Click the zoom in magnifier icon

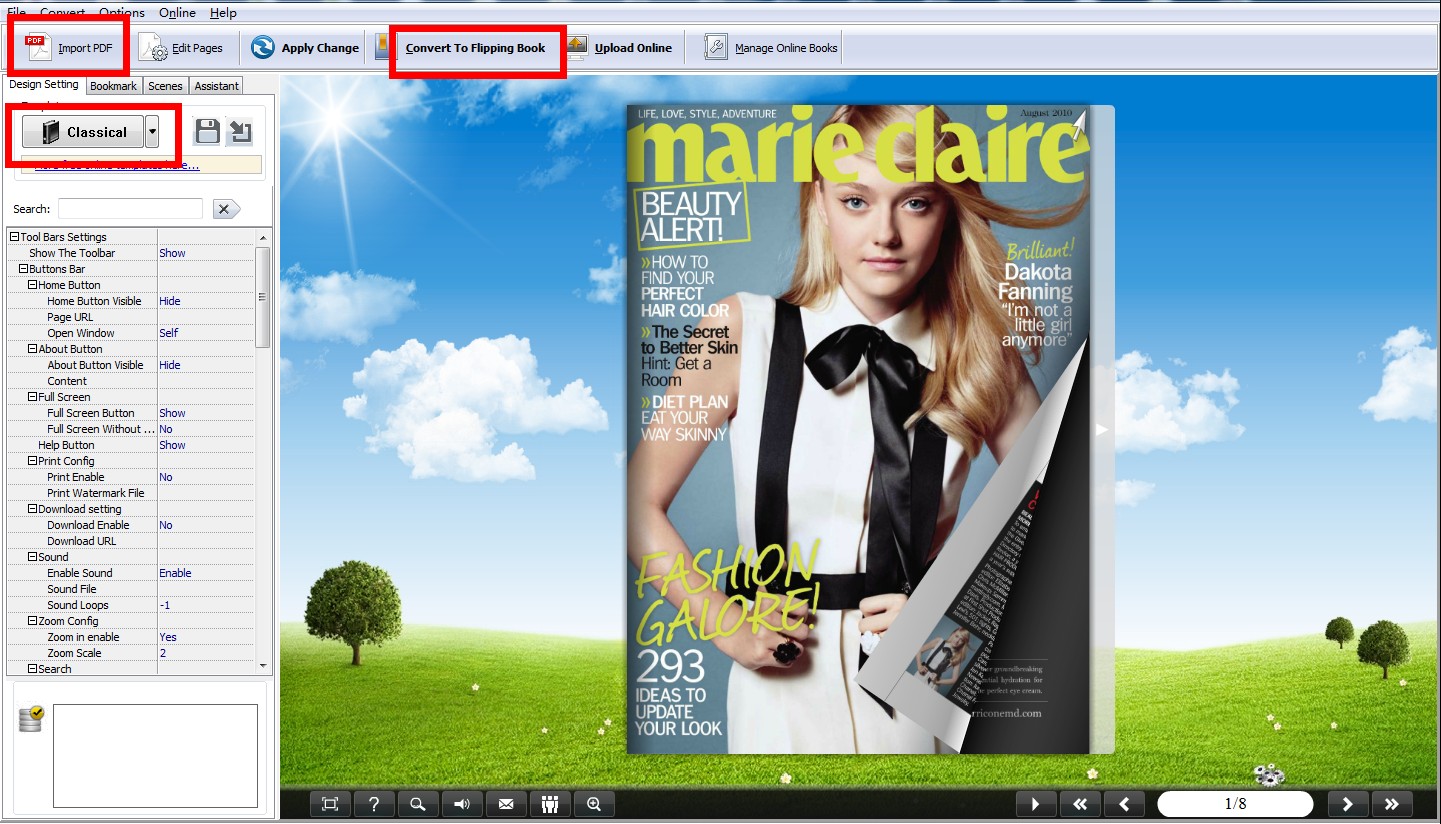pyautogui.click(x=594, y=804)
